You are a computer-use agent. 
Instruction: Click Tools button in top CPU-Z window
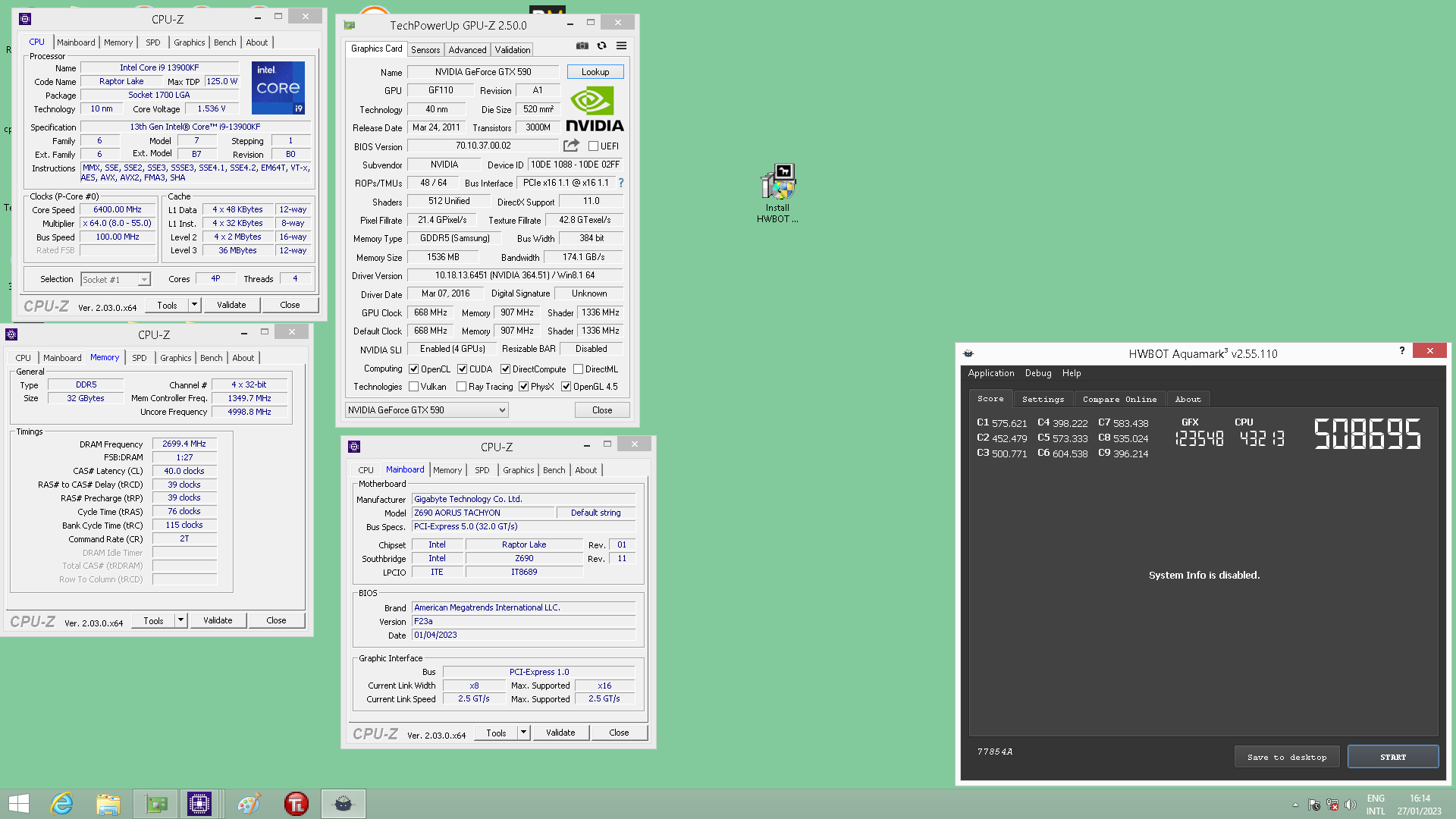coord(168,305)
